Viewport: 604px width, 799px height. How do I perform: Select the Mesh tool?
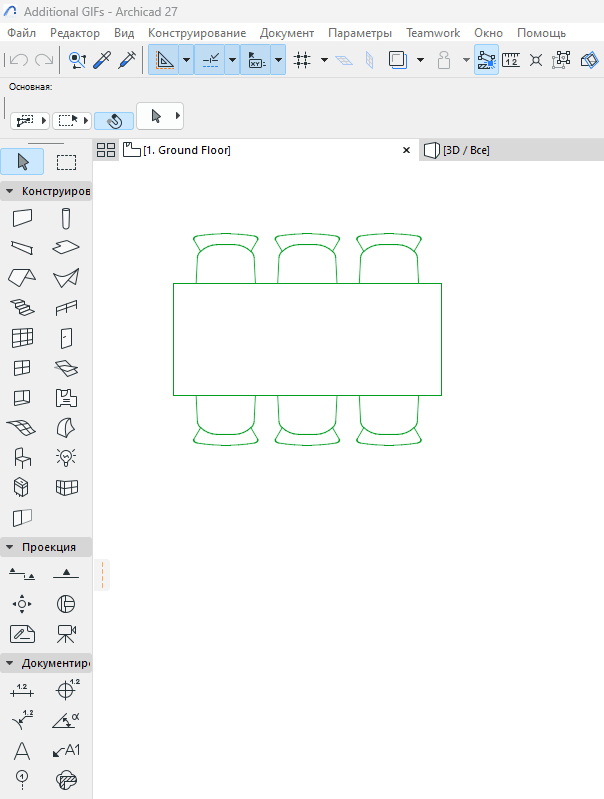[22, 428]
